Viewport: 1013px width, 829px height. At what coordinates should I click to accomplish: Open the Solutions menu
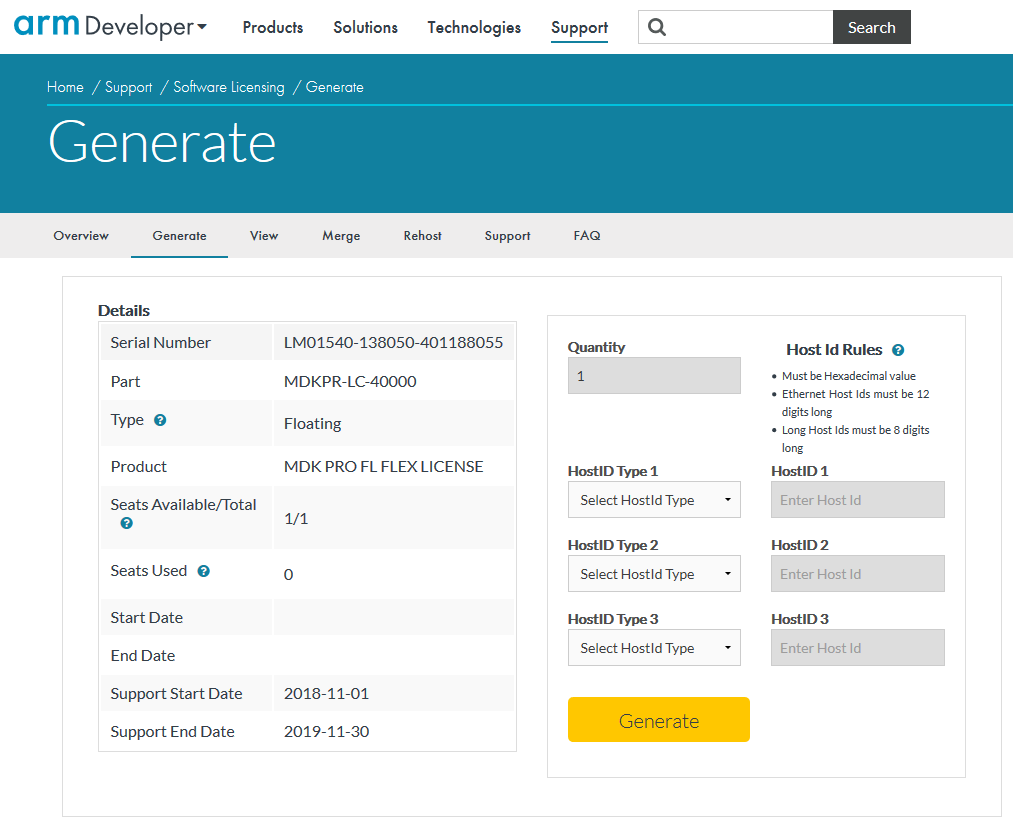coord(365,27)
